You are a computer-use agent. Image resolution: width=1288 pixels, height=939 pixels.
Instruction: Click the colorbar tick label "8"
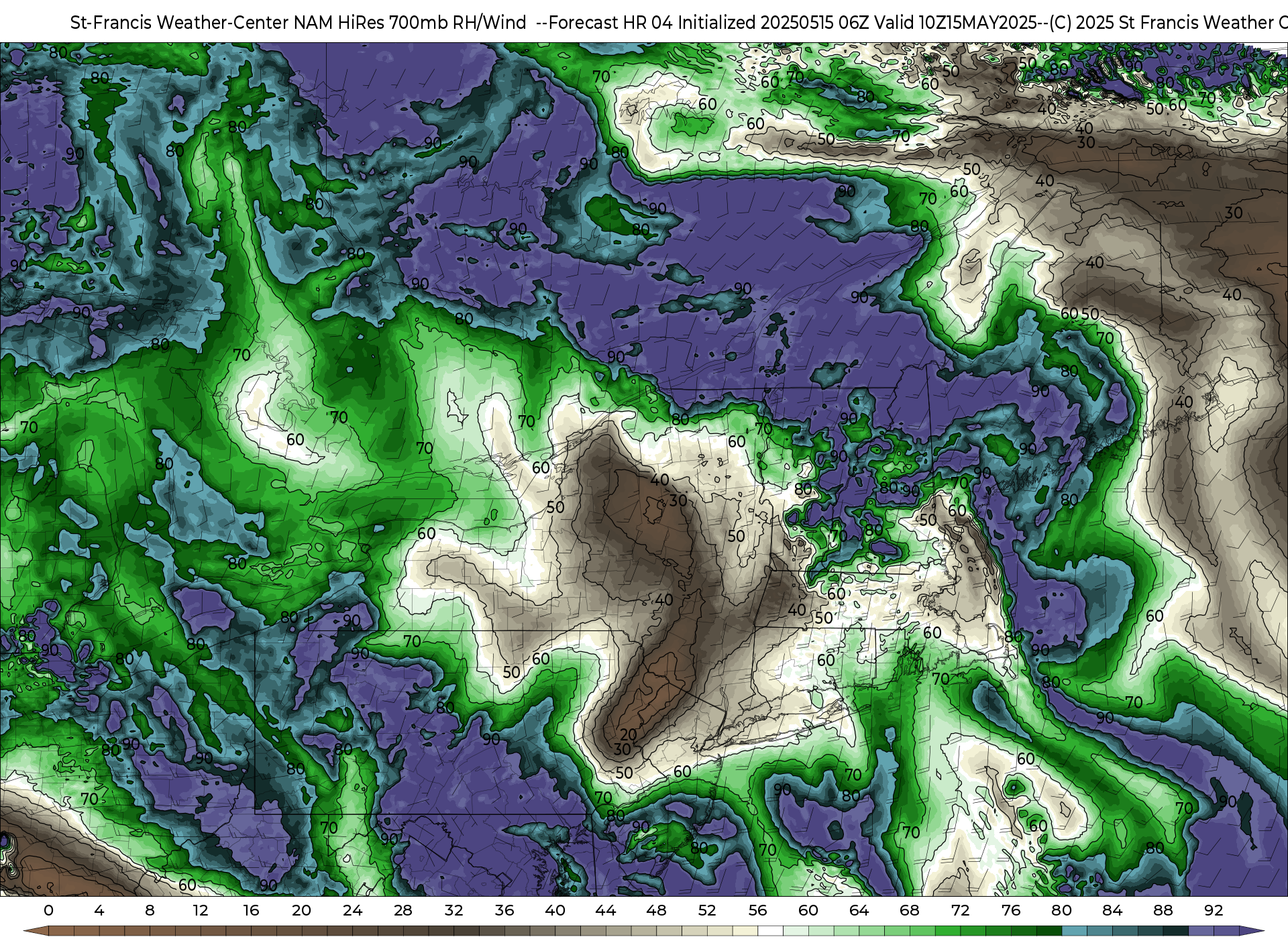point(150,910)
